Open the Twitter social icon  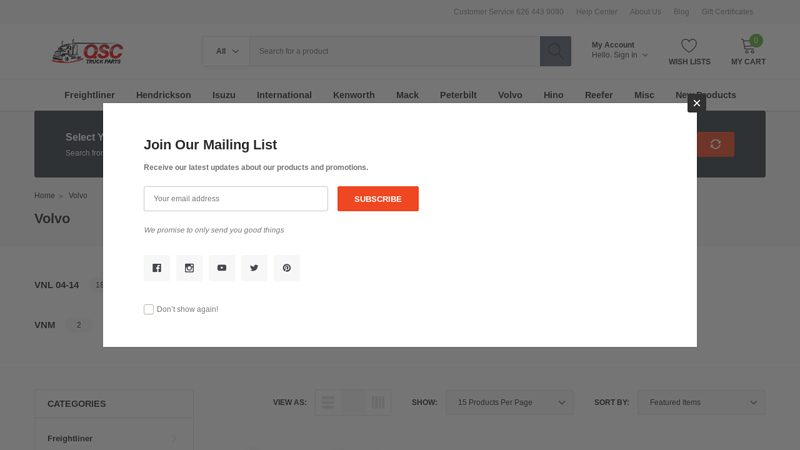tap(254, 268)
